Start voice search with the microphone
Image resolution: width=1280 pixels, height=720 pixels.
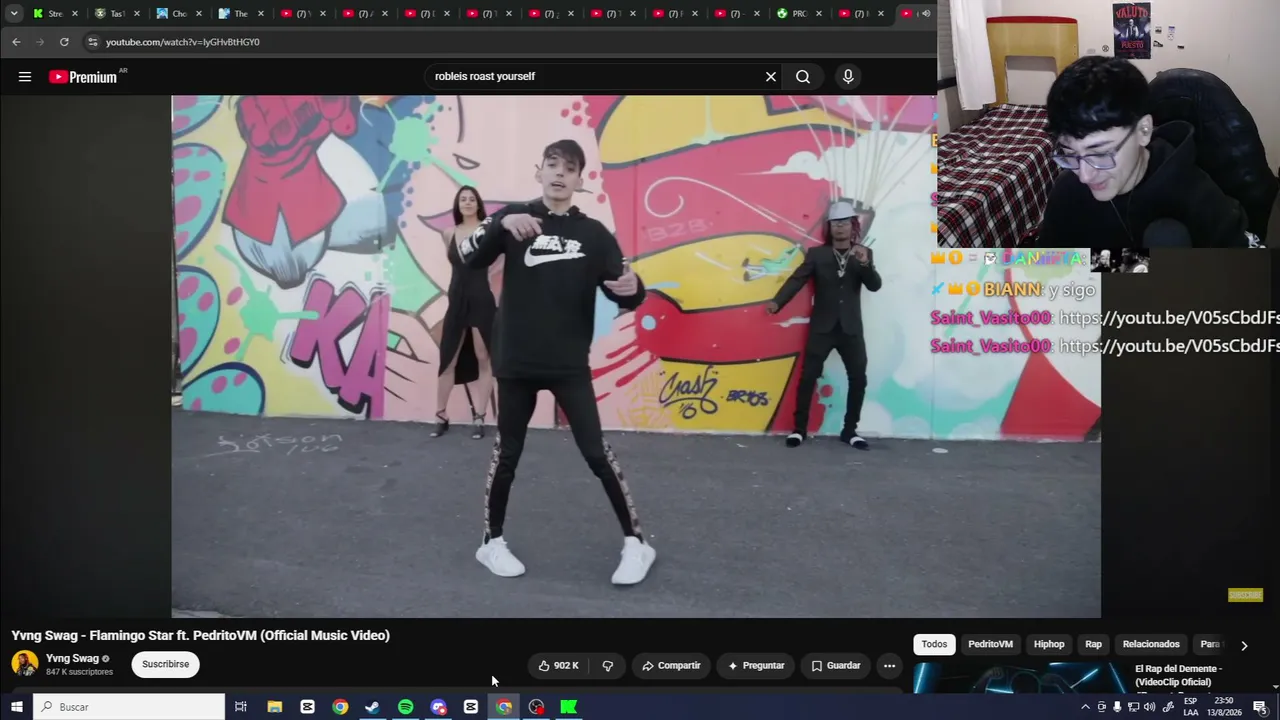(x=848, y=77)
